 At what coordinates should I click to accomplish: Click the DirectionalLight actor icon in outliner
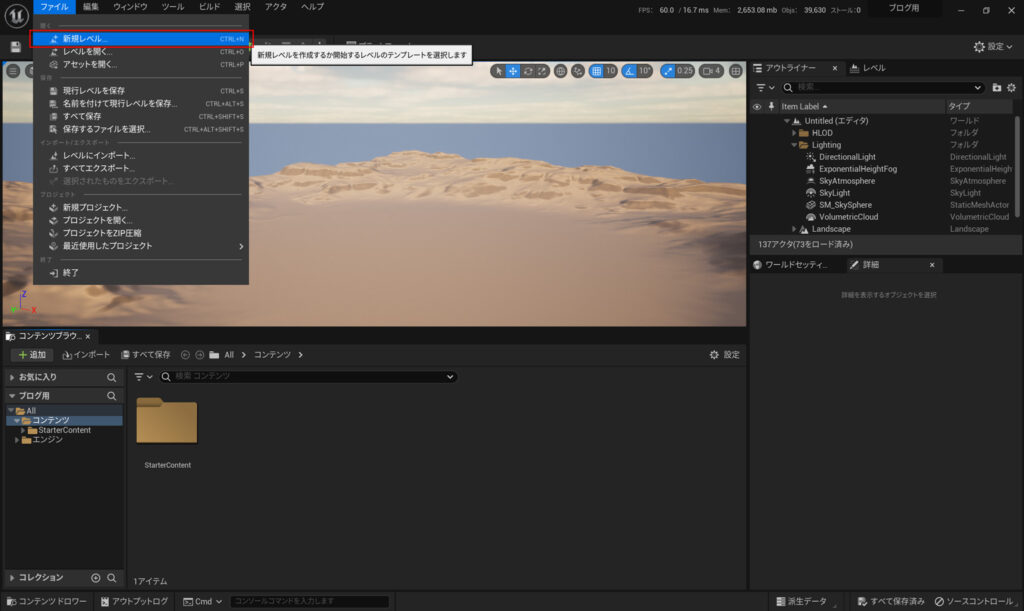click(x=810, y=157)
